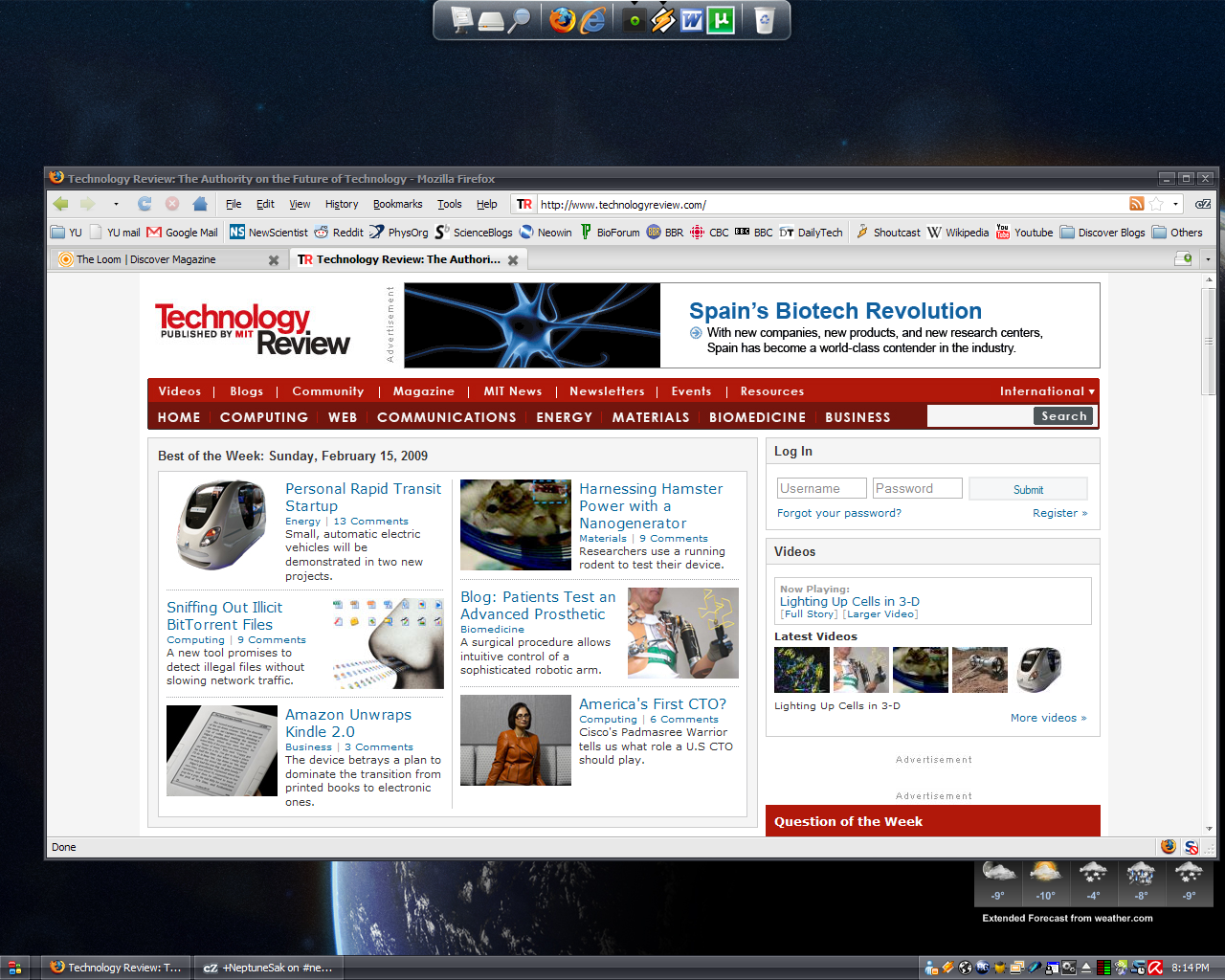Viewport: 1225px width, 980px height.
Task: Bookmark this page with the star icon
Action: coord(1156,204)
